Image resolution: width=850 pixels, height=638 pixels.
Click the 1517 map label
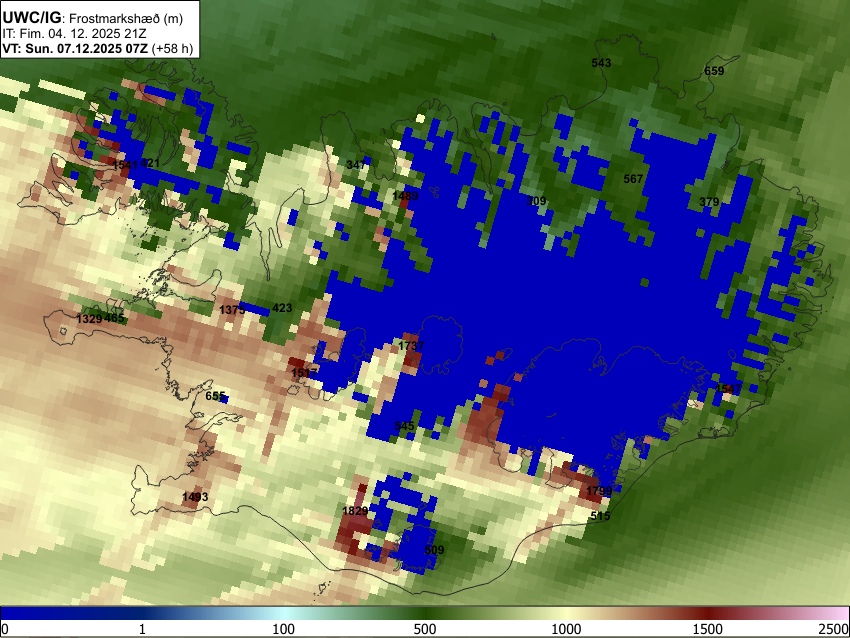point(304,373)
